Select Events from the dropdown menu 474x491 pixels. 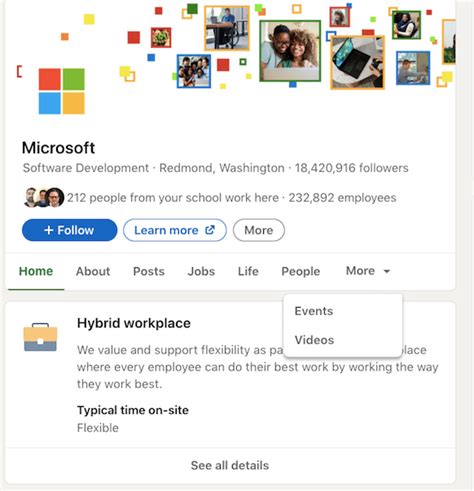314,311
